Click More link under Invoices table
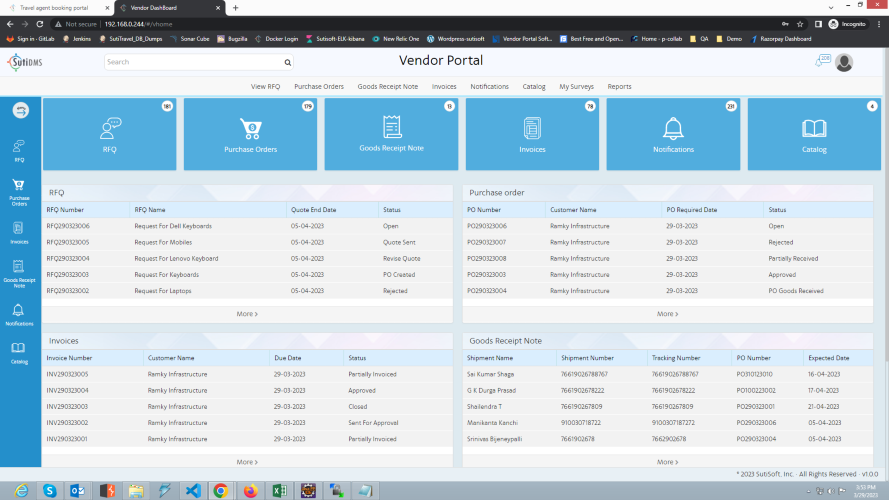 (x=247, y=462)
